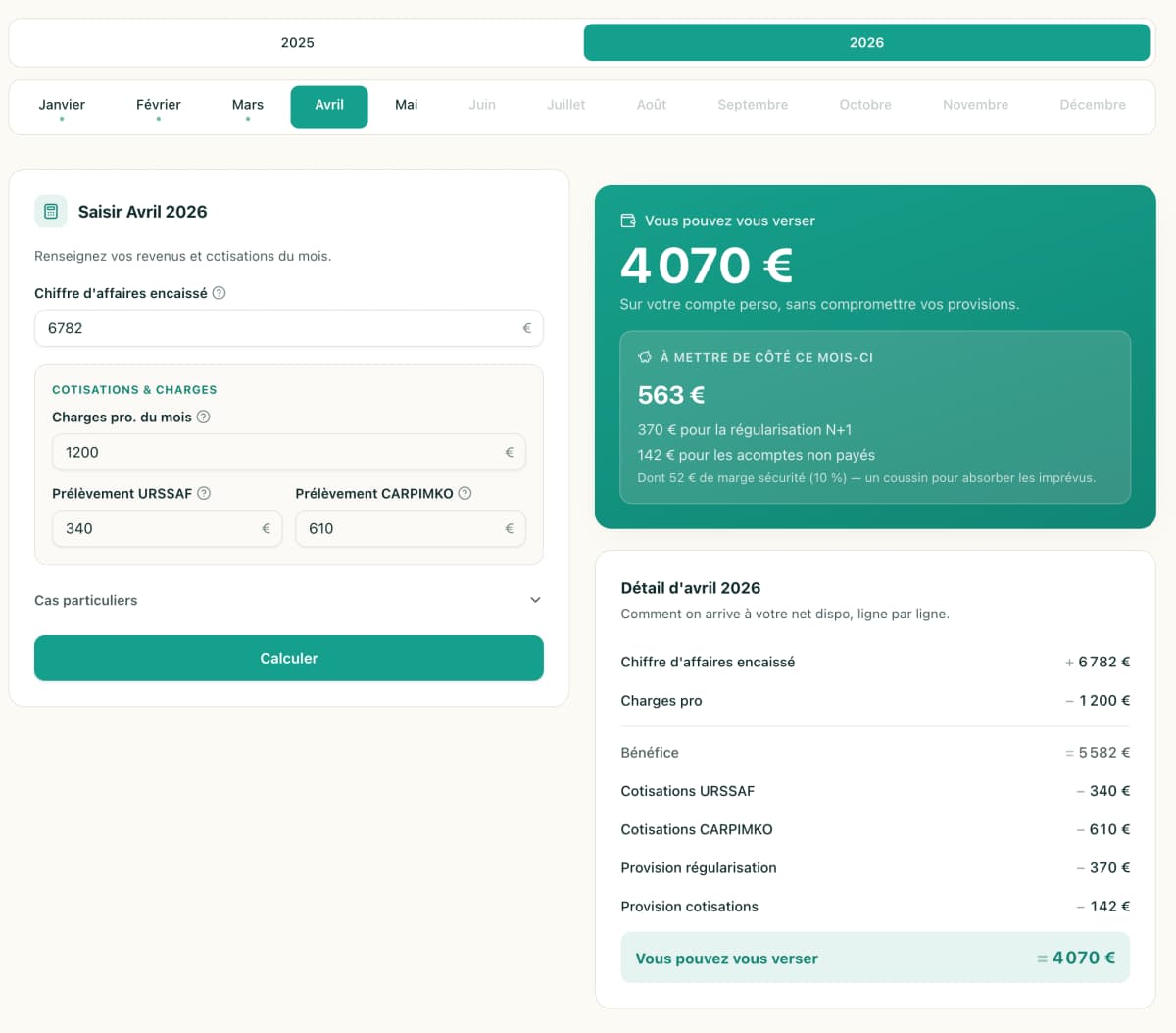The height and width of the screenshot is (1033, 1176).
Task: Focus the Prélèvement CARPIMKO field showing 610
Action: coord(411,528)
